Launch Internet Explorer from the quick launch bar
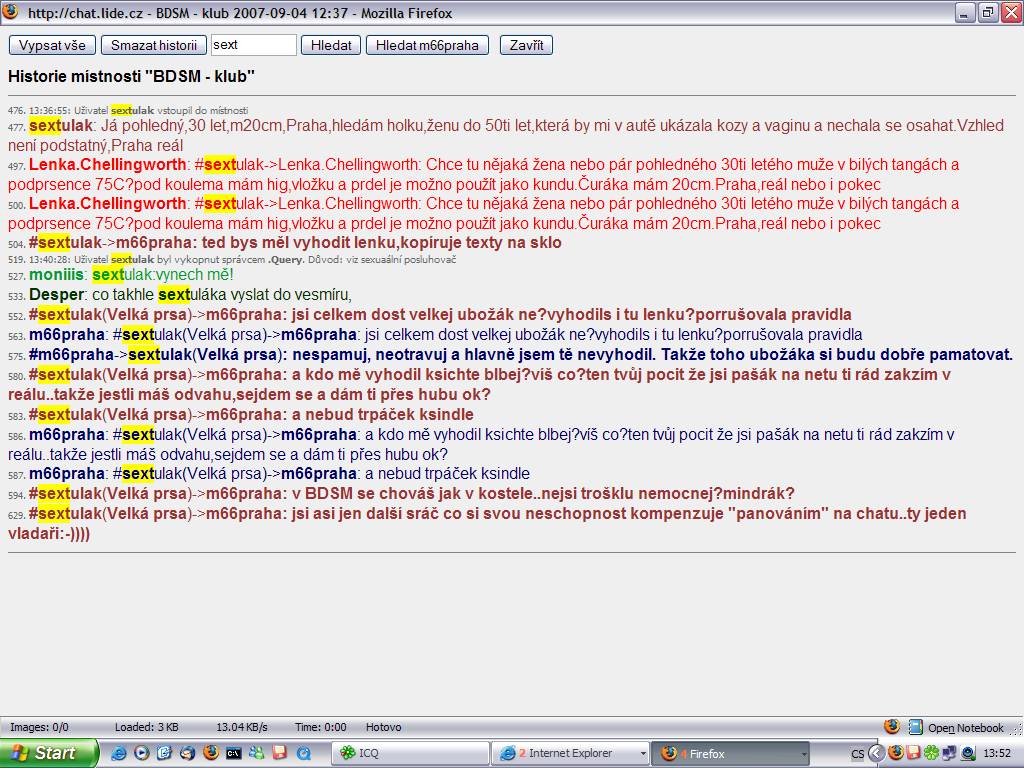The height and width of the screenshot is (768, 1024). (x=119, y=753)
